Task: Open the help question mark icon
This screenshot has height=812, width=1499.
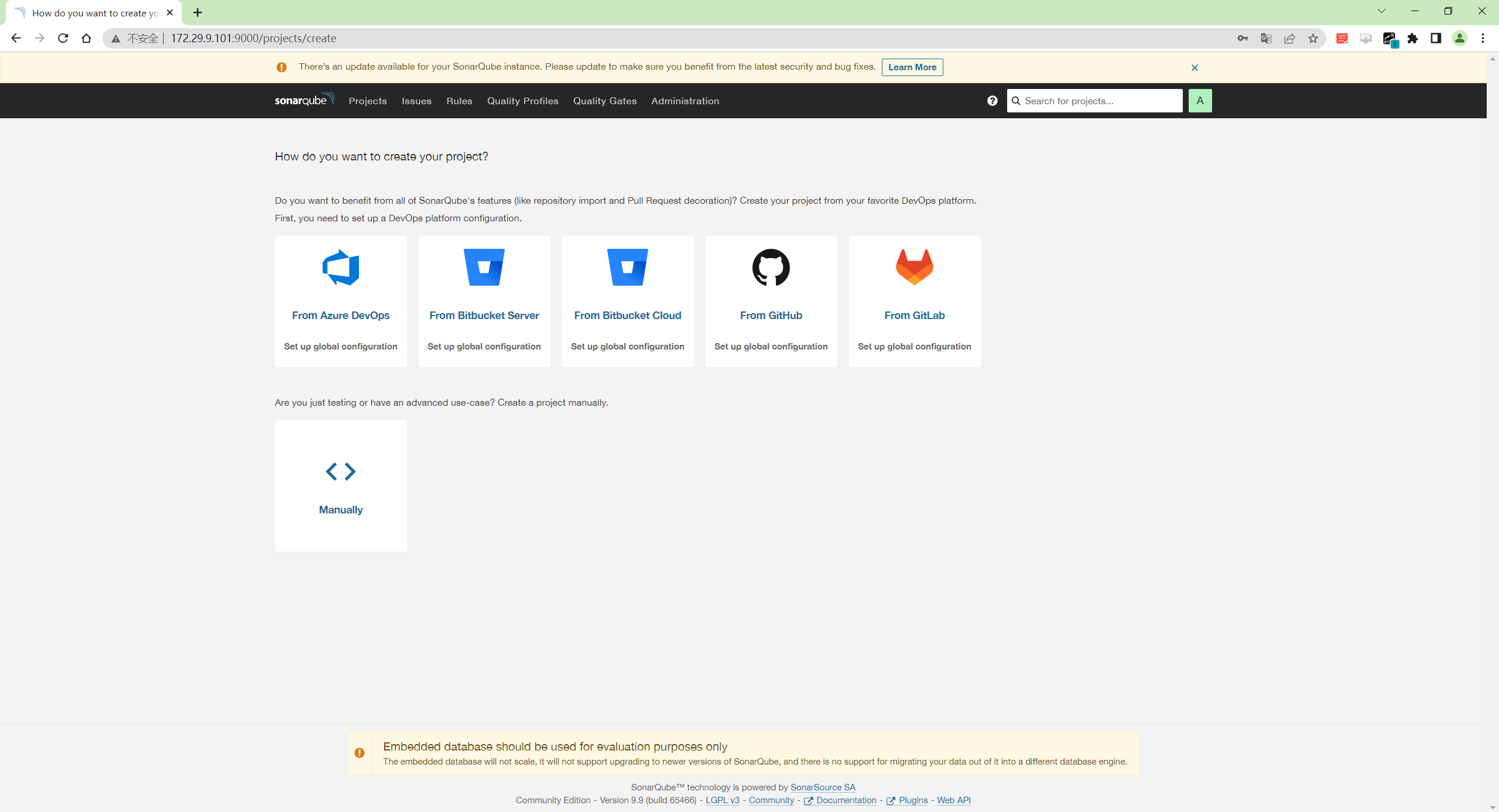Action: click(x=992, y=101)
